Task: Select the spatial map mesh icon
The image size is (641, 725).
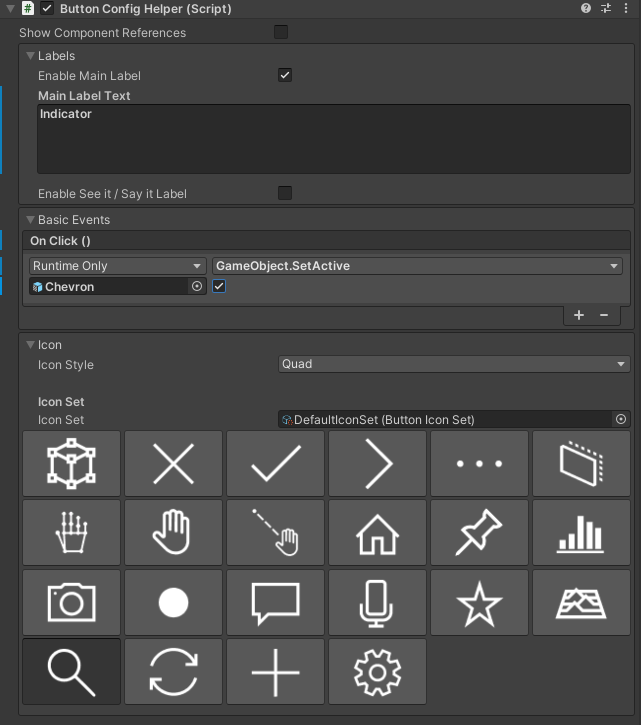Action: [581, 602]
